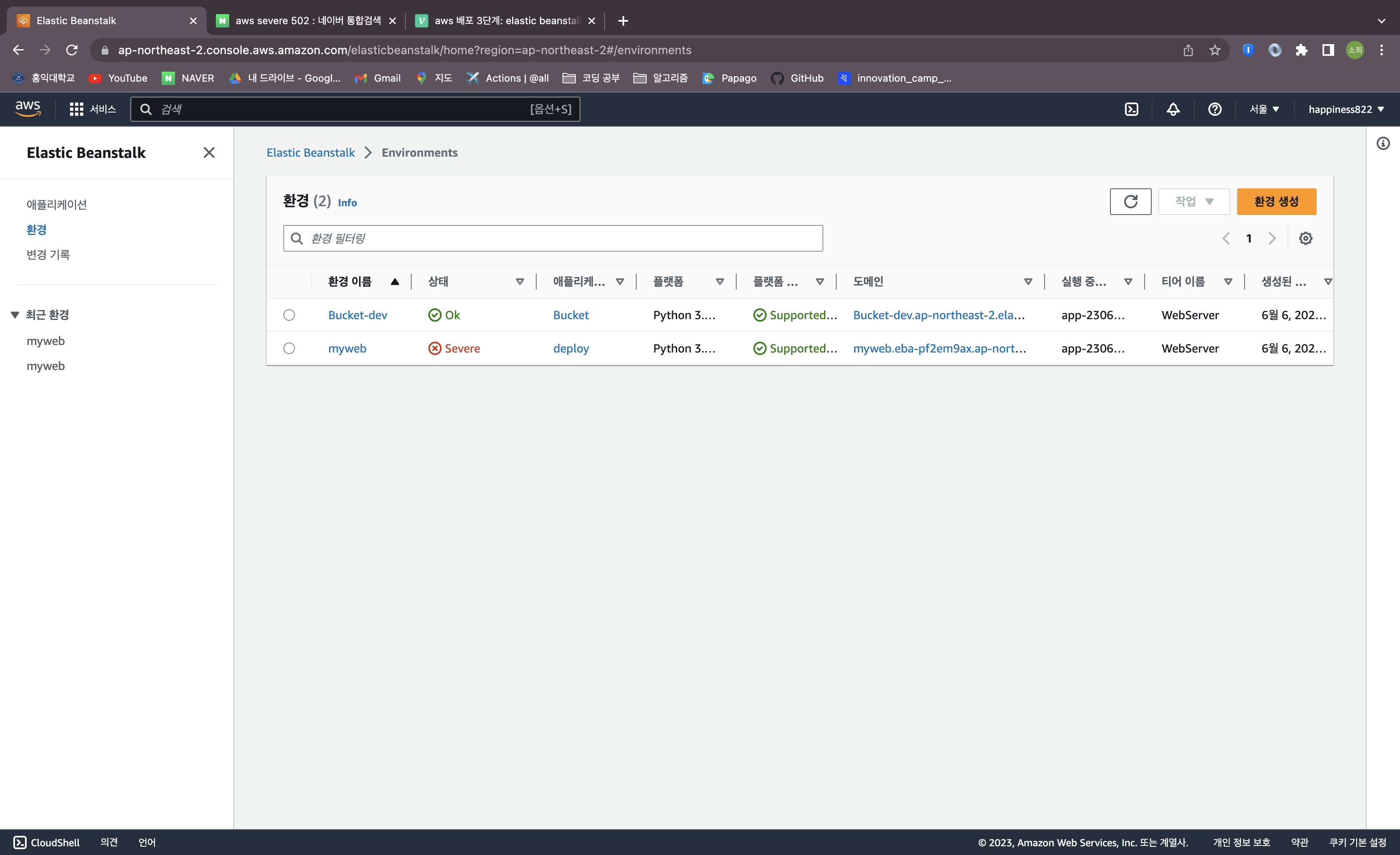Refresh the environments list

[1130, 202]
